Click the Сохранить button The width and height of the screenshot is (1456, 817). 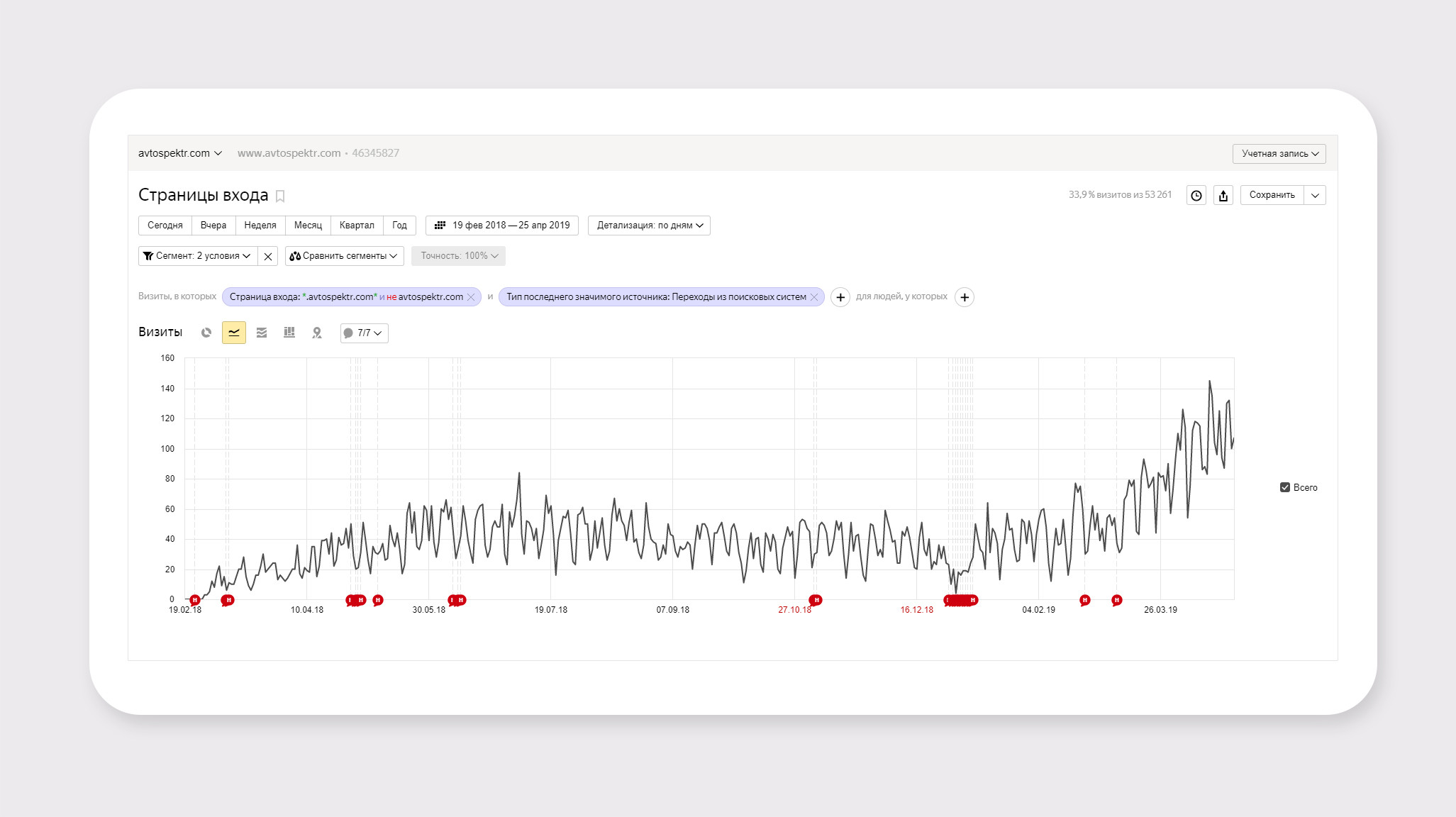tap(1272, 195)
